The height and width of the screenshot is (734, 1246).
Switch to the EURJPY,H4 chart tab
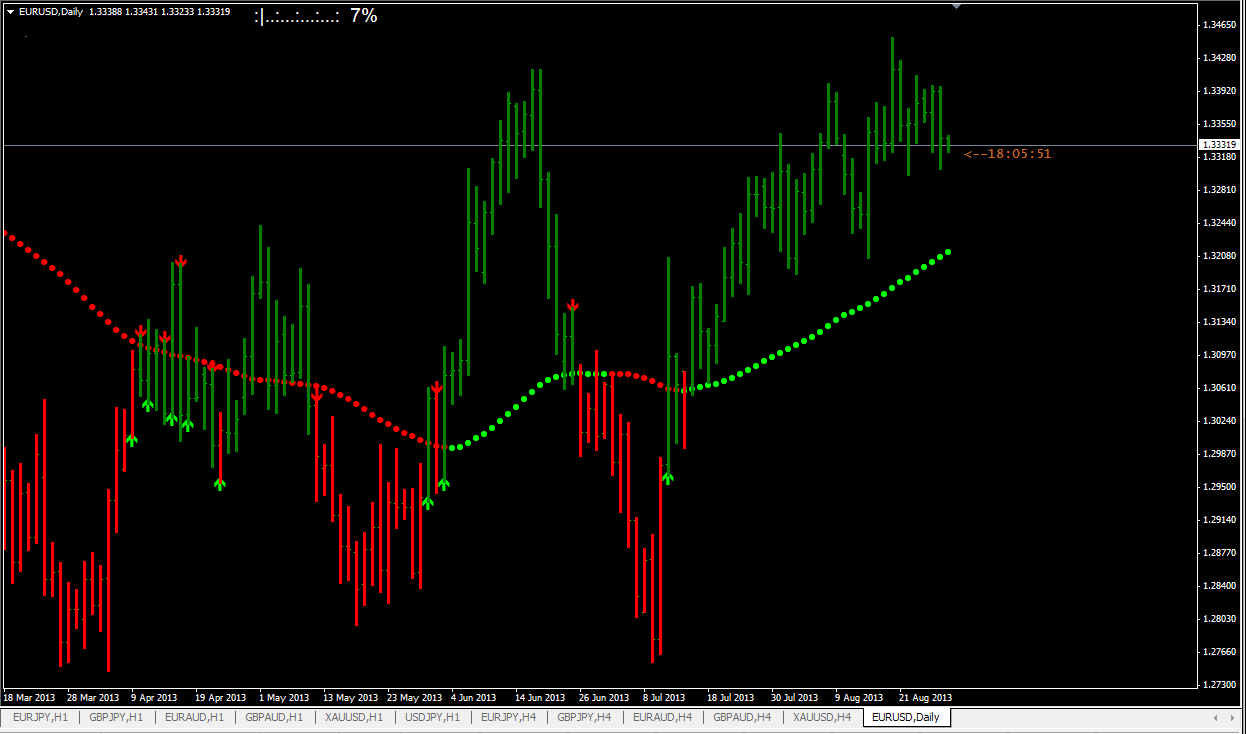[x=509, y=717]
